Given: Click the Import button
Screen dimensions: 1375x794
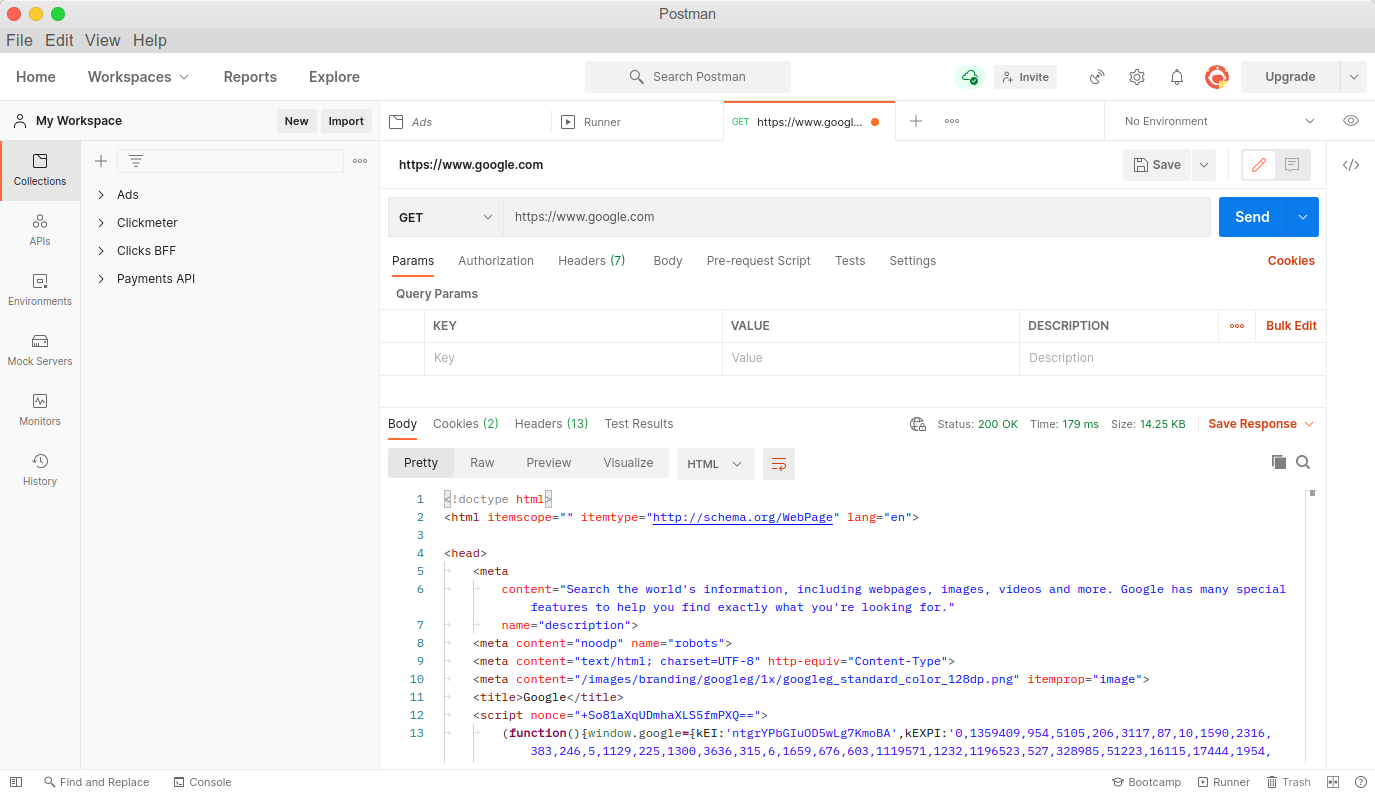Looking at the screenshot, I should click(x=346, y=121).
